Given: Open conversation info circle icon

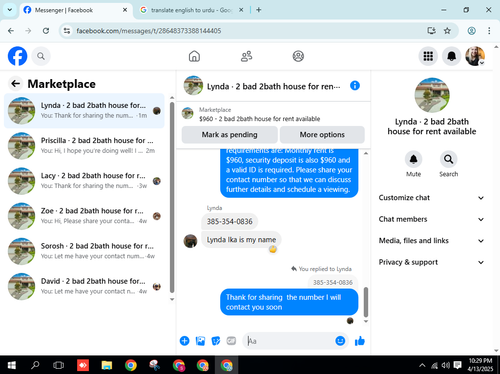Looking at the screenshot, I should click(x=355, y=86).
